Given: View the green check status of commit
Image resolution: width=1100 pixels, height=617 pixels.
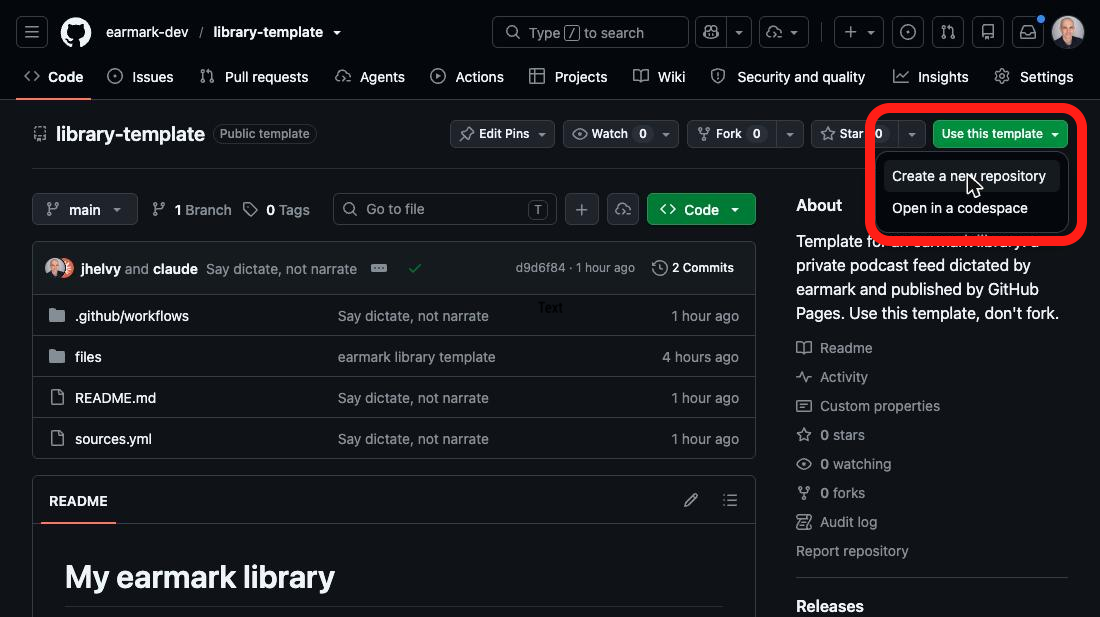Looking at the screenshot, I should click(x=415, y=268).
